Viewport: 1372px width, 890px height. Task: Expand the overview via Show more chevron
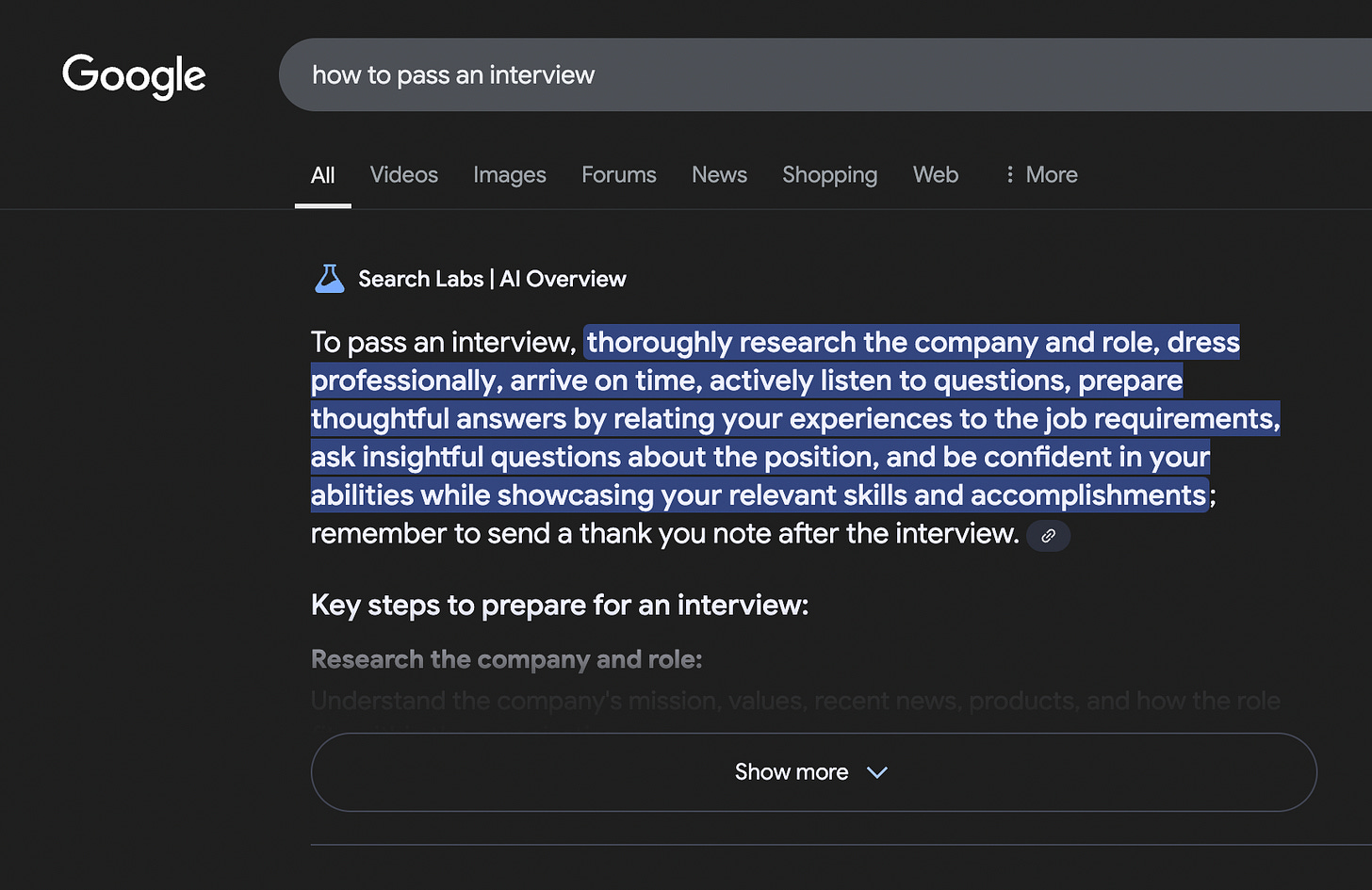coord(877,772)
